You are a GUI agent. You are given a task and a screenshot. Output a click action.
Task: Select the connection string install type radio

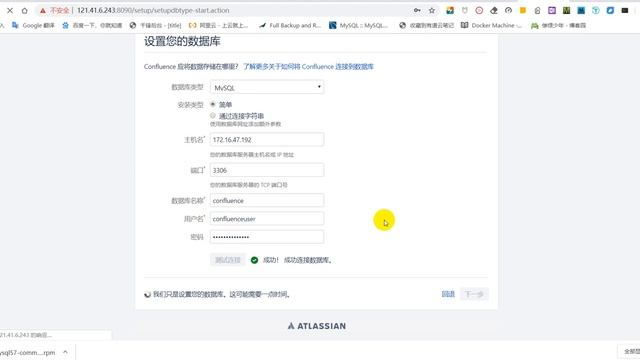tap(213, 116)
